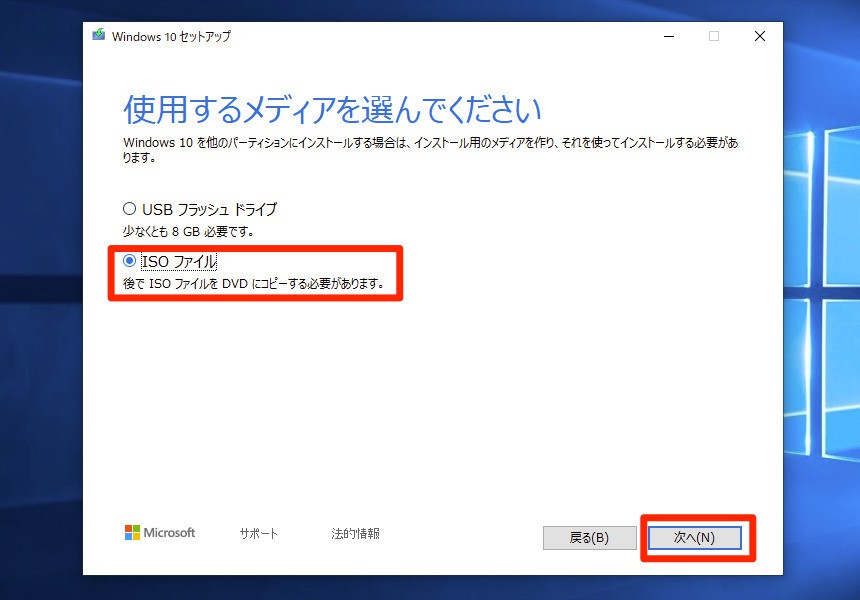Click the heading '使用するメディアを選んでください'

coord(332,110)
